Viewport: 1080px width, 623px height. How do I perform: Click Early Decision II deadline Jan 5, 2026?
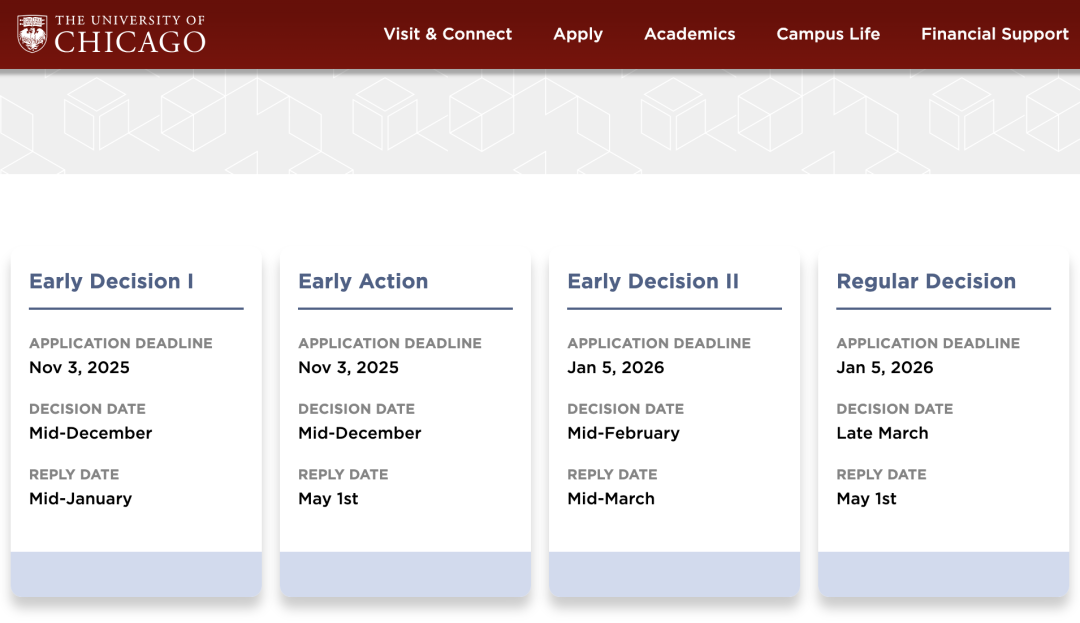[616, 368]
